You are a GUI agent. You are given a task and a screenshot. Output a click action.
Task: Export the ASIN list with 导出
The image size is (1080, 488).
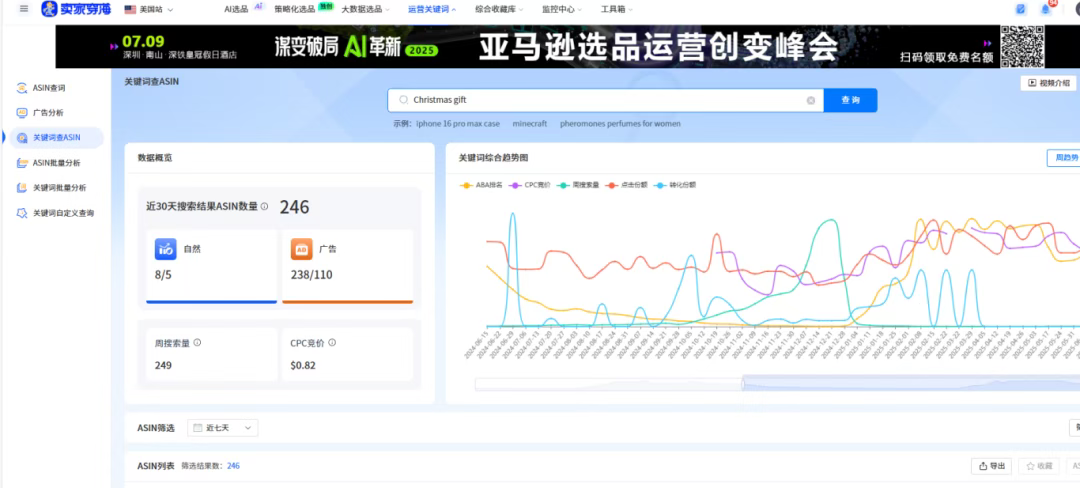point(991,466)
